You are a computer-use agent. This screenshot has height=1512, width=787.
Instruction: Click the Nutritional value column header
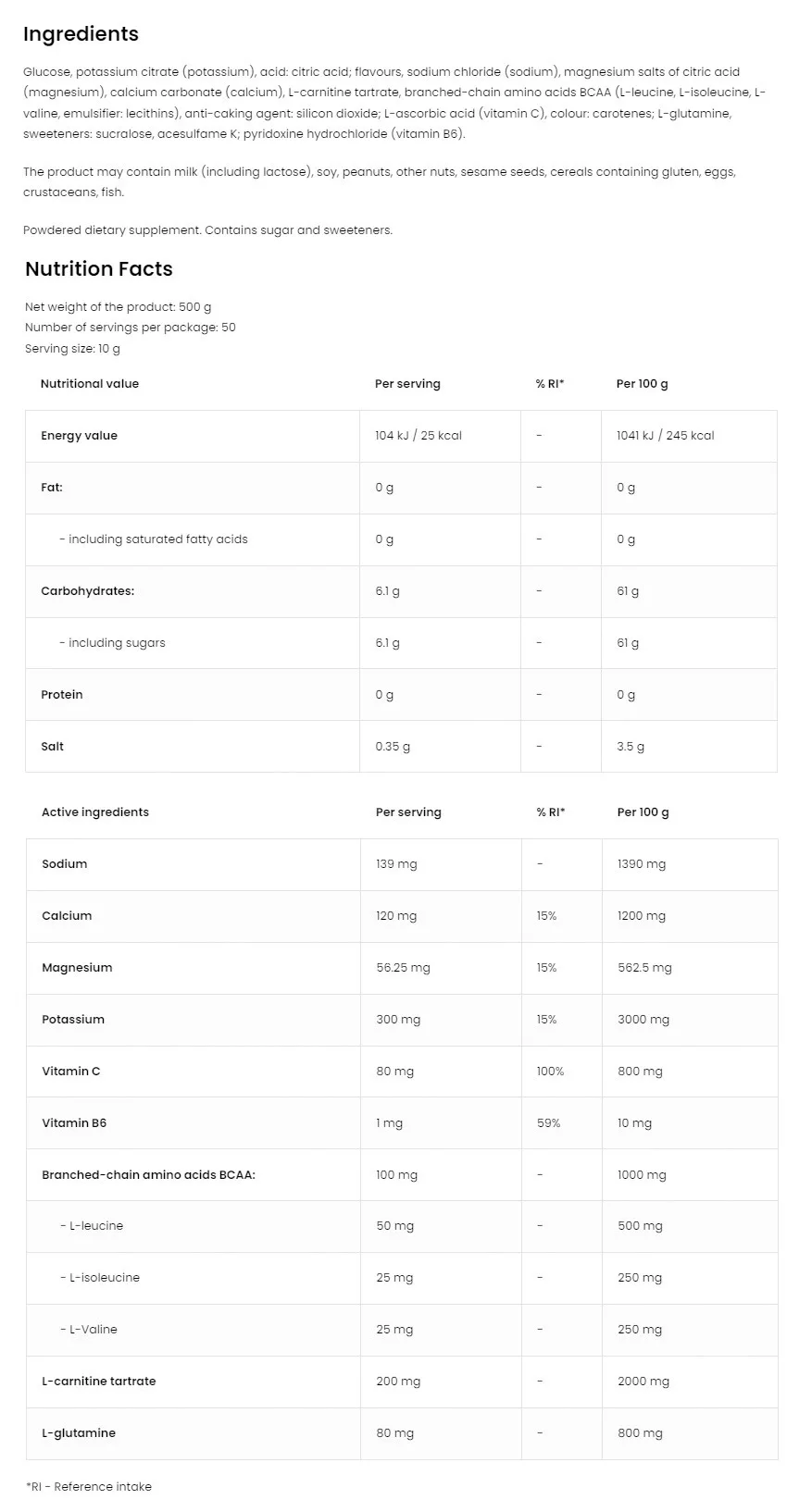[90, 384]
